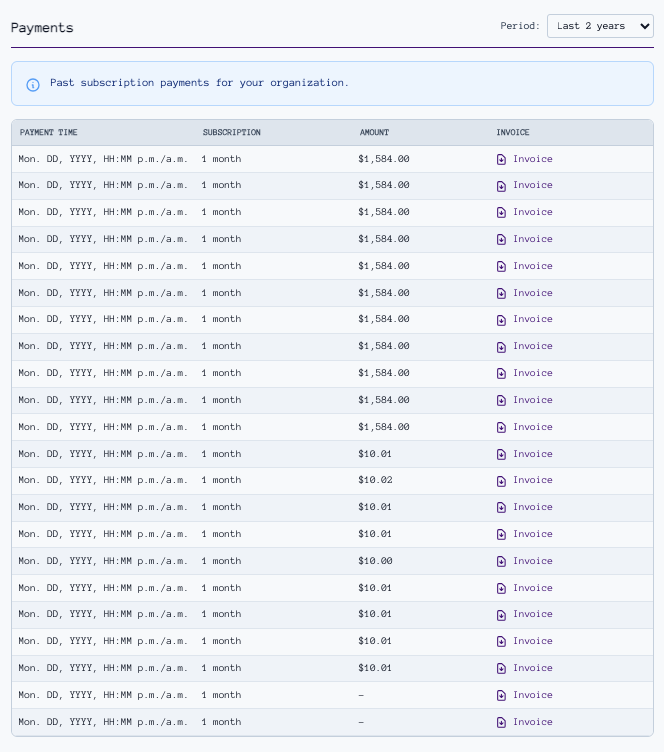Screen dimensions: 664x752
Task: Select the payment time in the $10.02 row
Action: [x=103, y=480]
